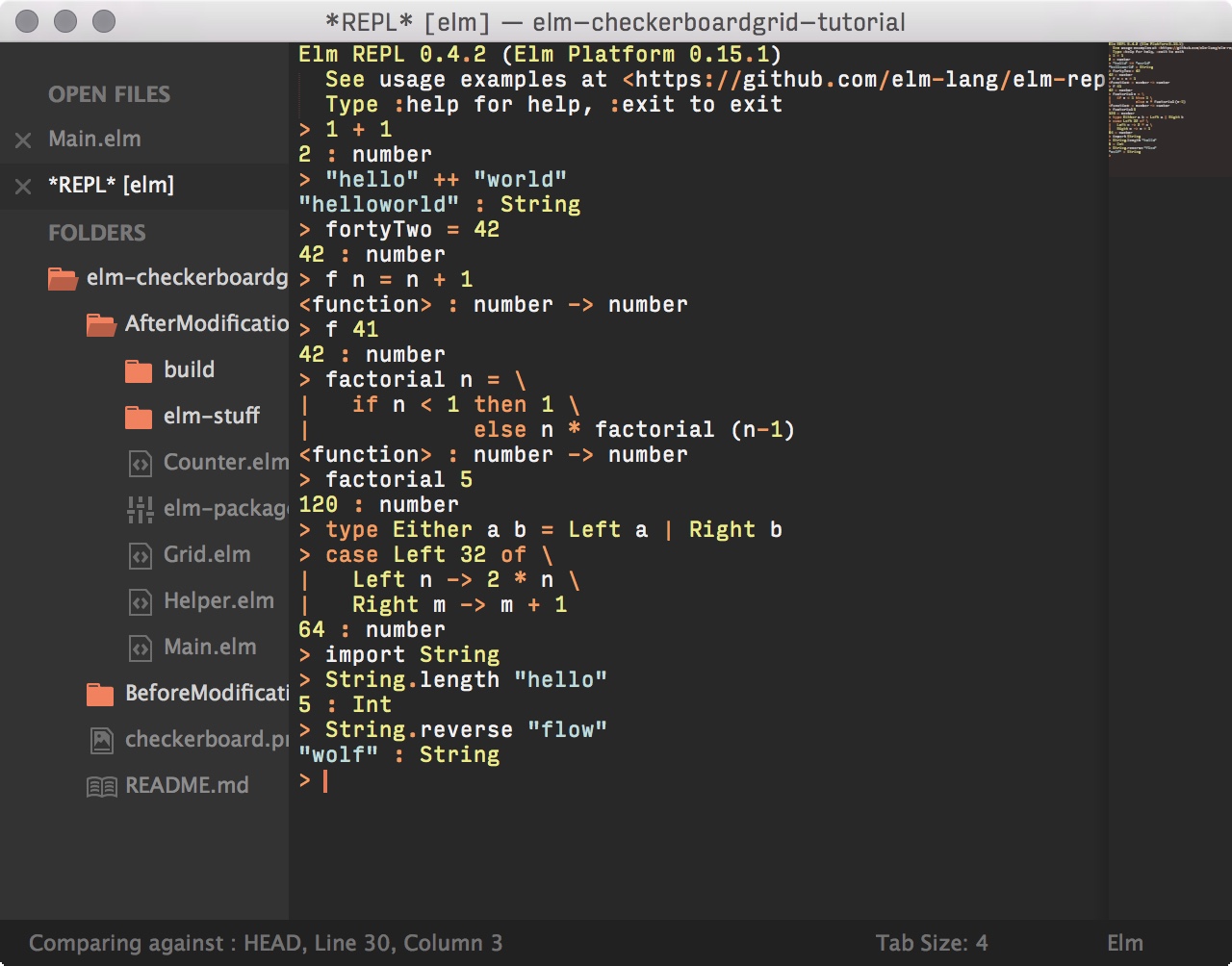Image resolution: width=1232 pixels, height=966 pixels.
Task: Switch to Main.elm in Open Files
Action: tap(95, 140)
